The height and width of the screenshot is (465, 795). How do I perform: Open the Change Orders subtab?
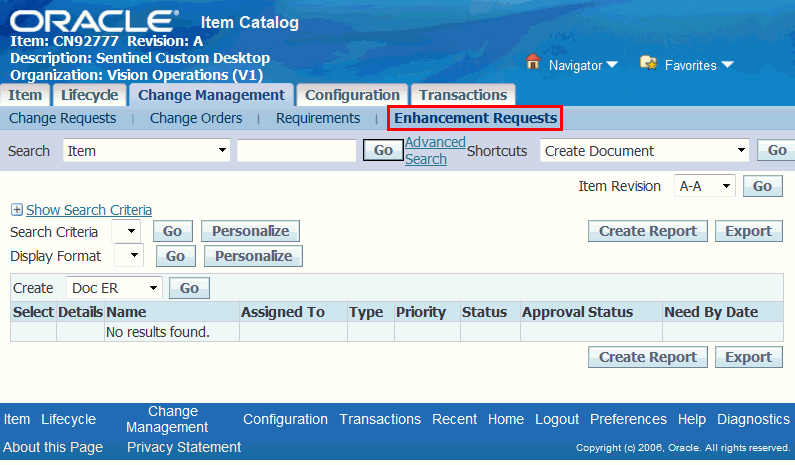click(x=196, y=118)
